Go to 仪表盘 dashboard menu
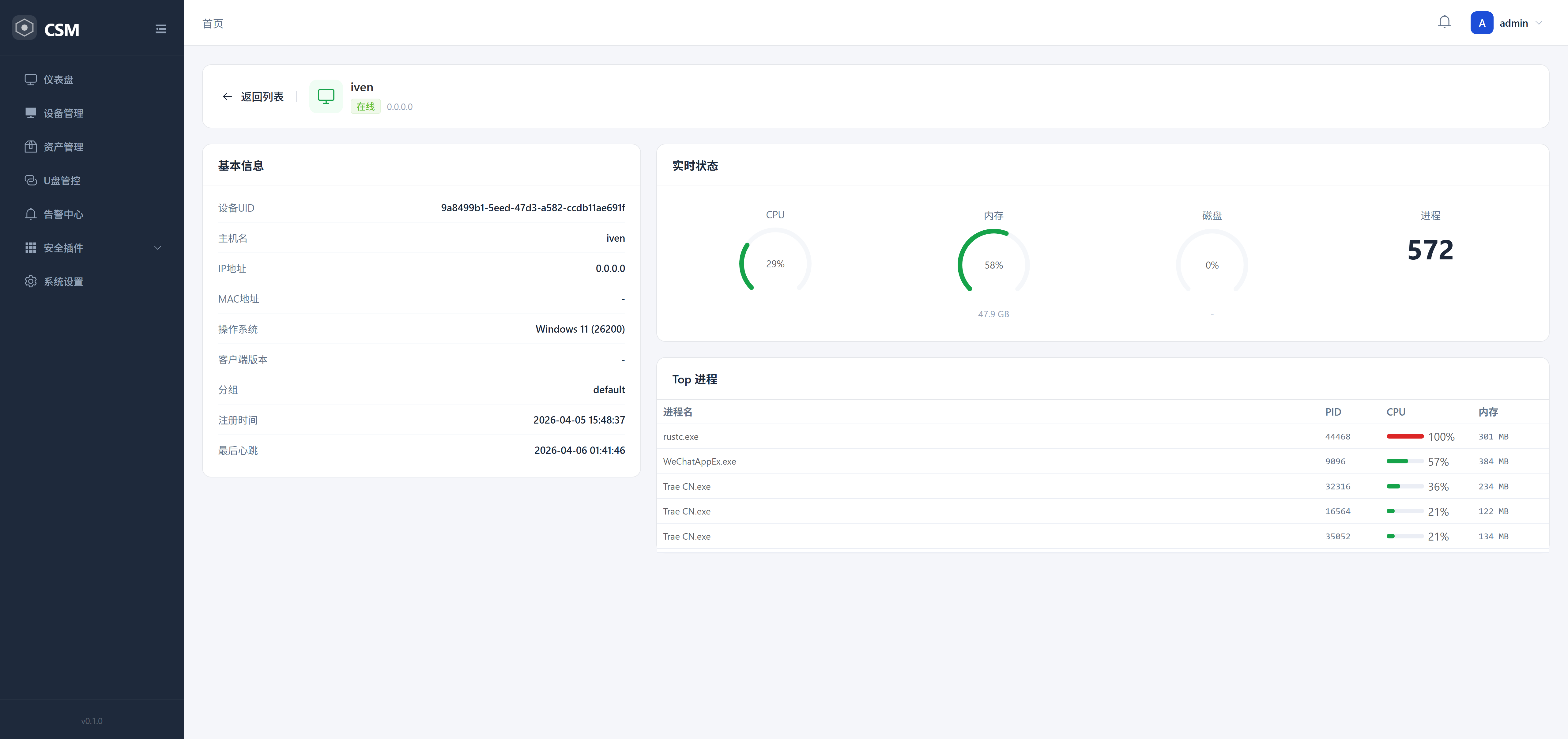This screenshot has height=739, width=1568. pyautogui.click(x=58, y=80)
